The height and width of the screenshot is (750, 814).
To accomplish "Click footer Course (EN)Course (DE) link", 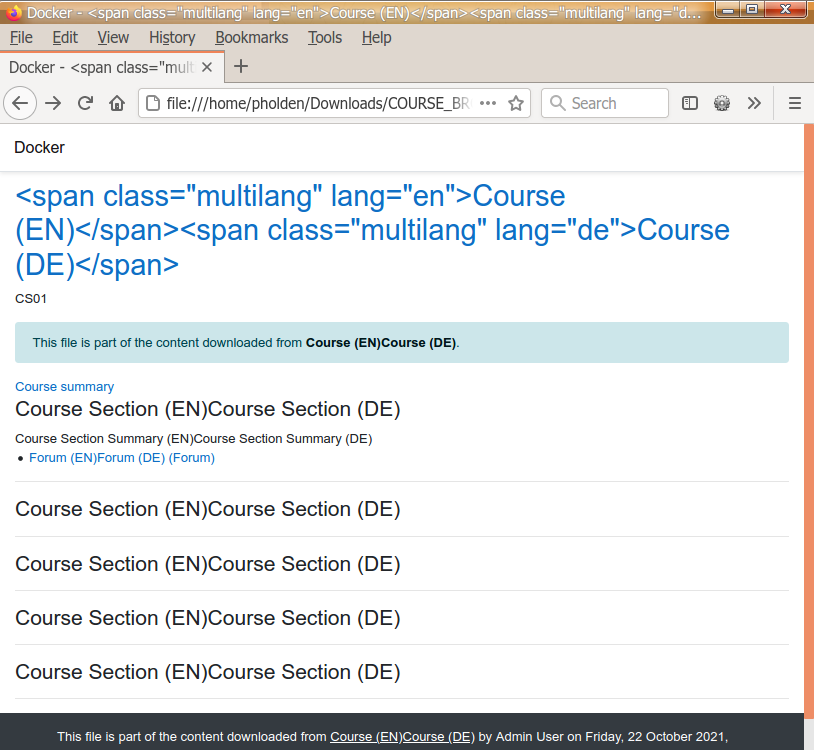I will (402, 737).
